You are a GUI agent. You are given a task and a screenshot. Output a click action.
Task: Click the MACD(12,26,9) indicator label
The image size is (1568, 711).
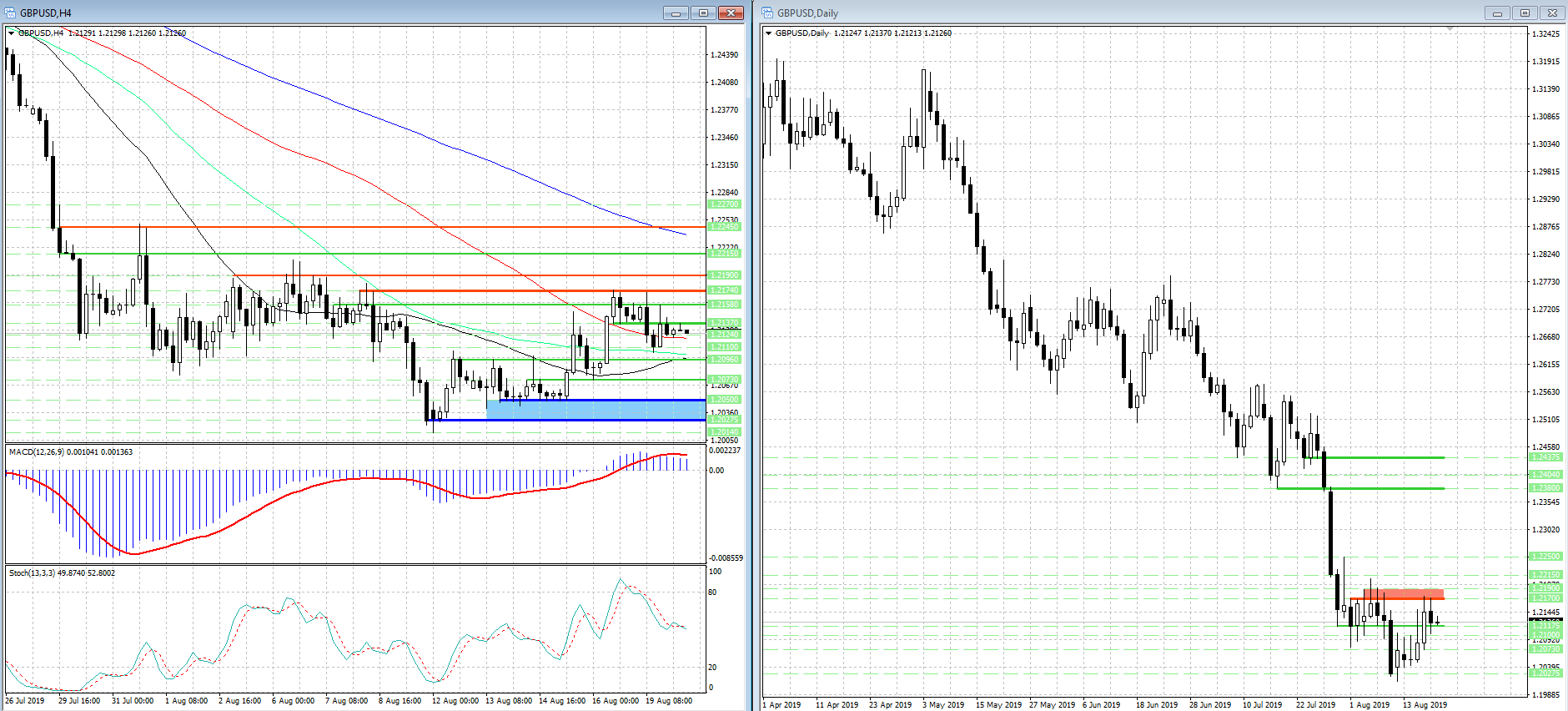pyautogui.click(x=70, y=452)
